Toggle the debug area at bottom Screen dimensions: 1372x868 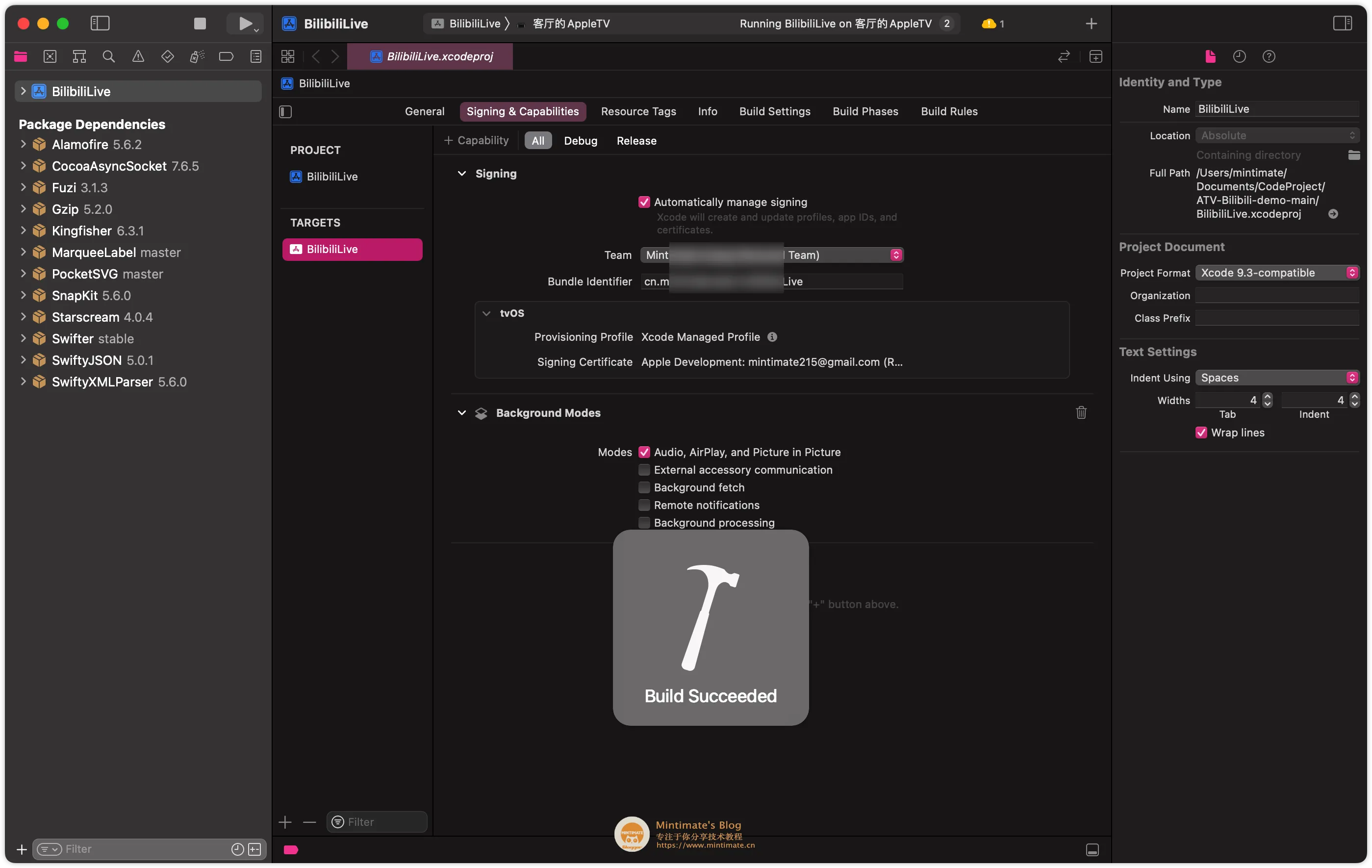click(1092, 849)
